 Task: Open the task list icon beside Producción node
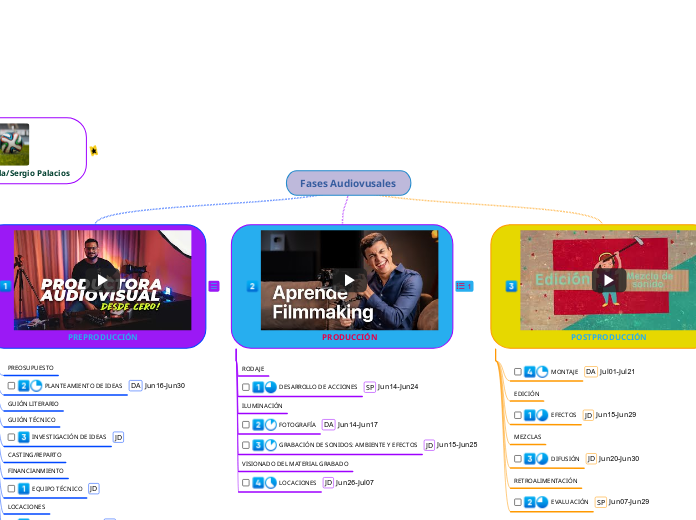coord(464,286)
